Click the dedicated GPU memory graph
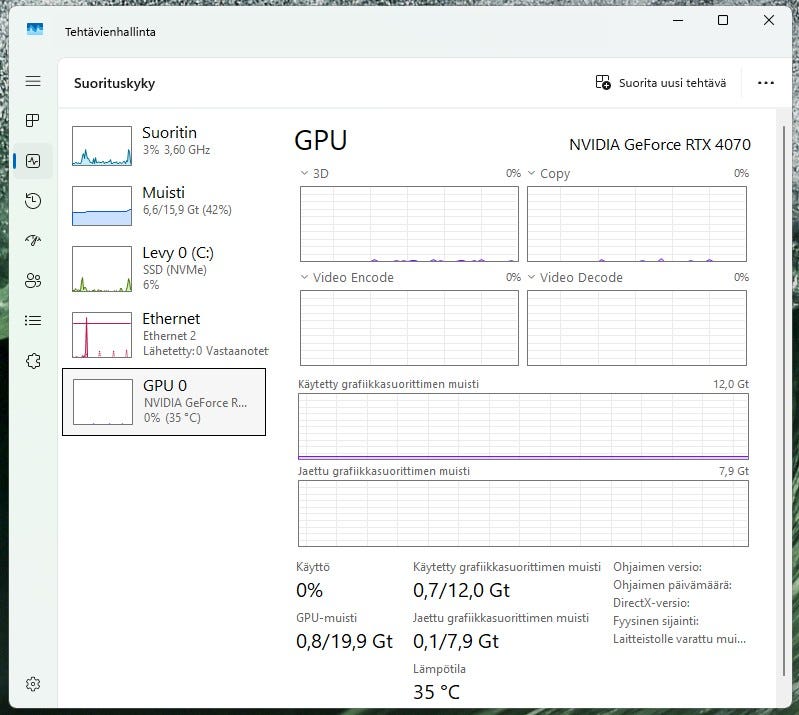This screenshot has width=799, height=715. click(x=523, y=427)
